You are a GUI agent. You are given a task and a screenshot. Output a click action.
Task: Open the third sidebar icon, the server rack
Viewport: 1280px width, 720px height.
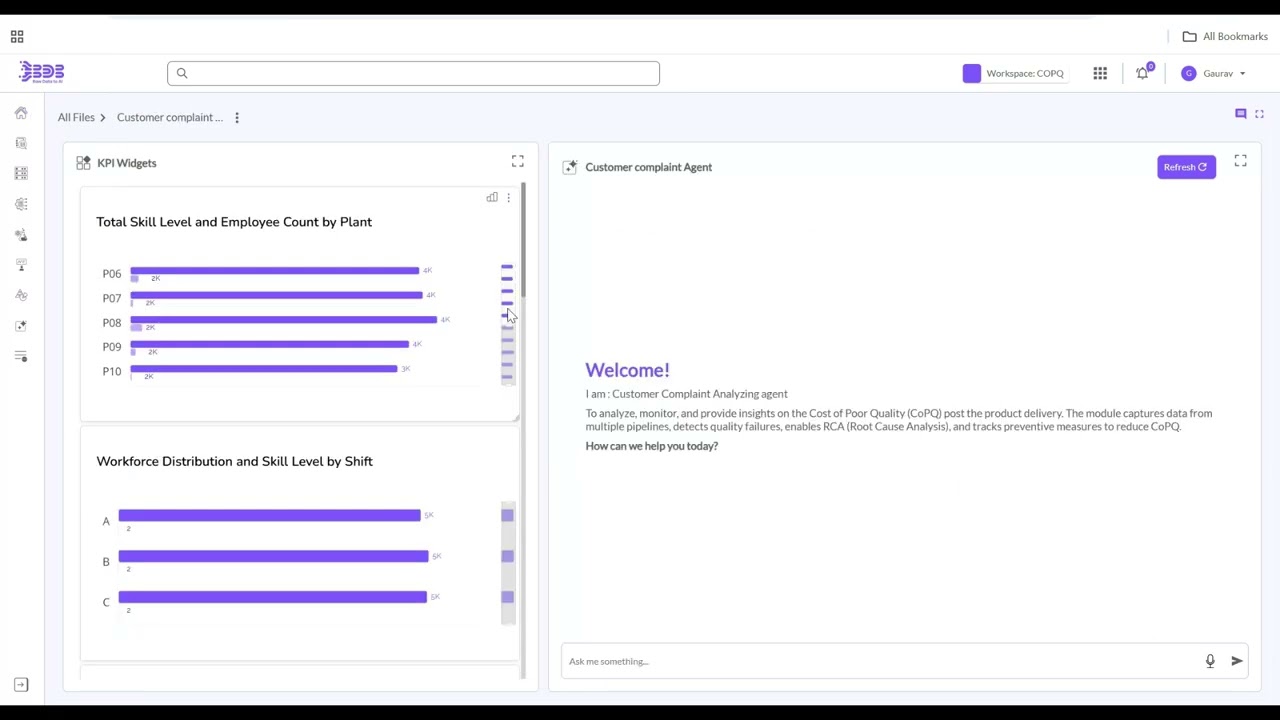coord(21,174)
